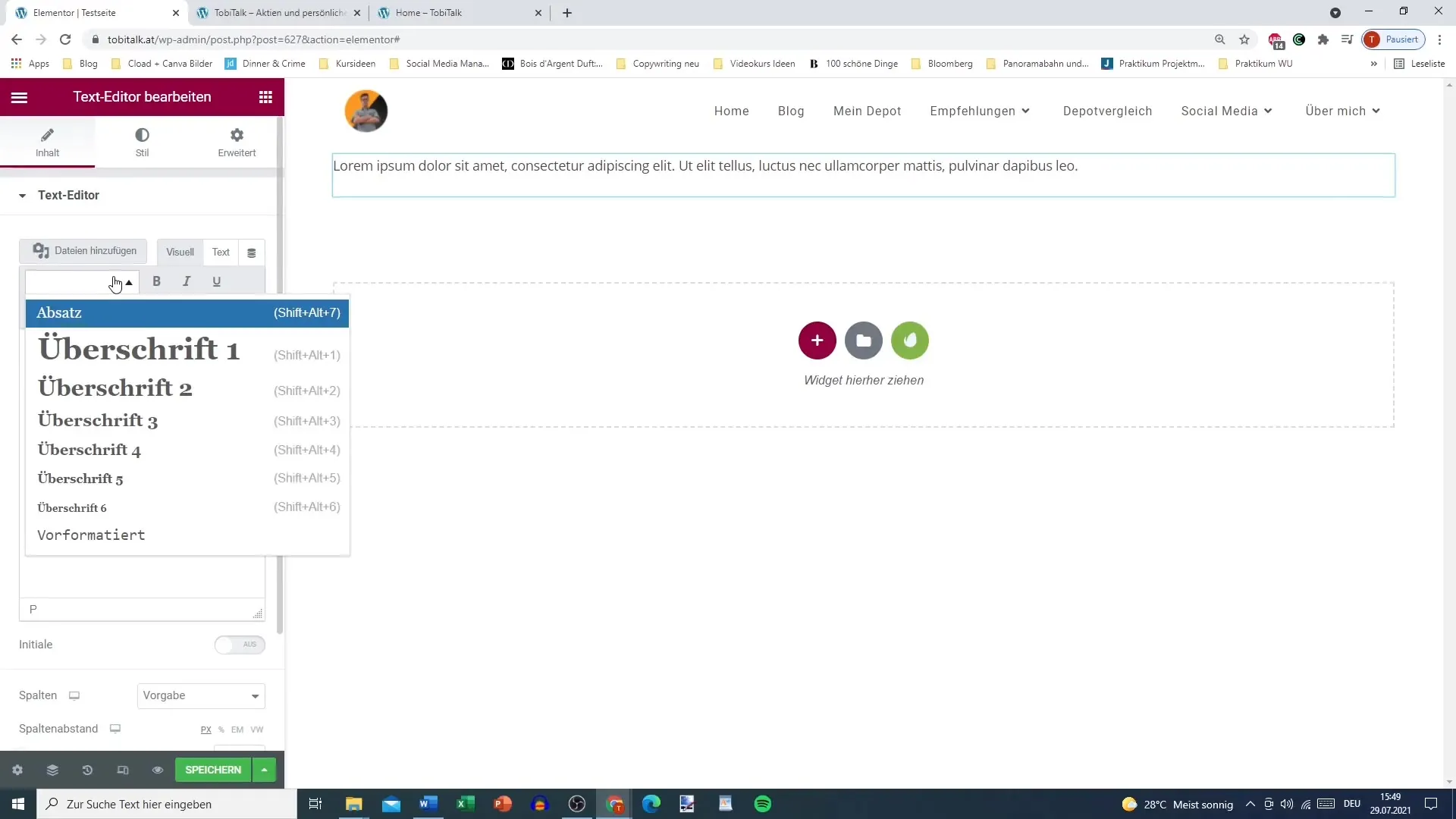This screenshot has height=819, width=1456.
Task: Click the green SPEICHERN button
Action: coord(213,770)
